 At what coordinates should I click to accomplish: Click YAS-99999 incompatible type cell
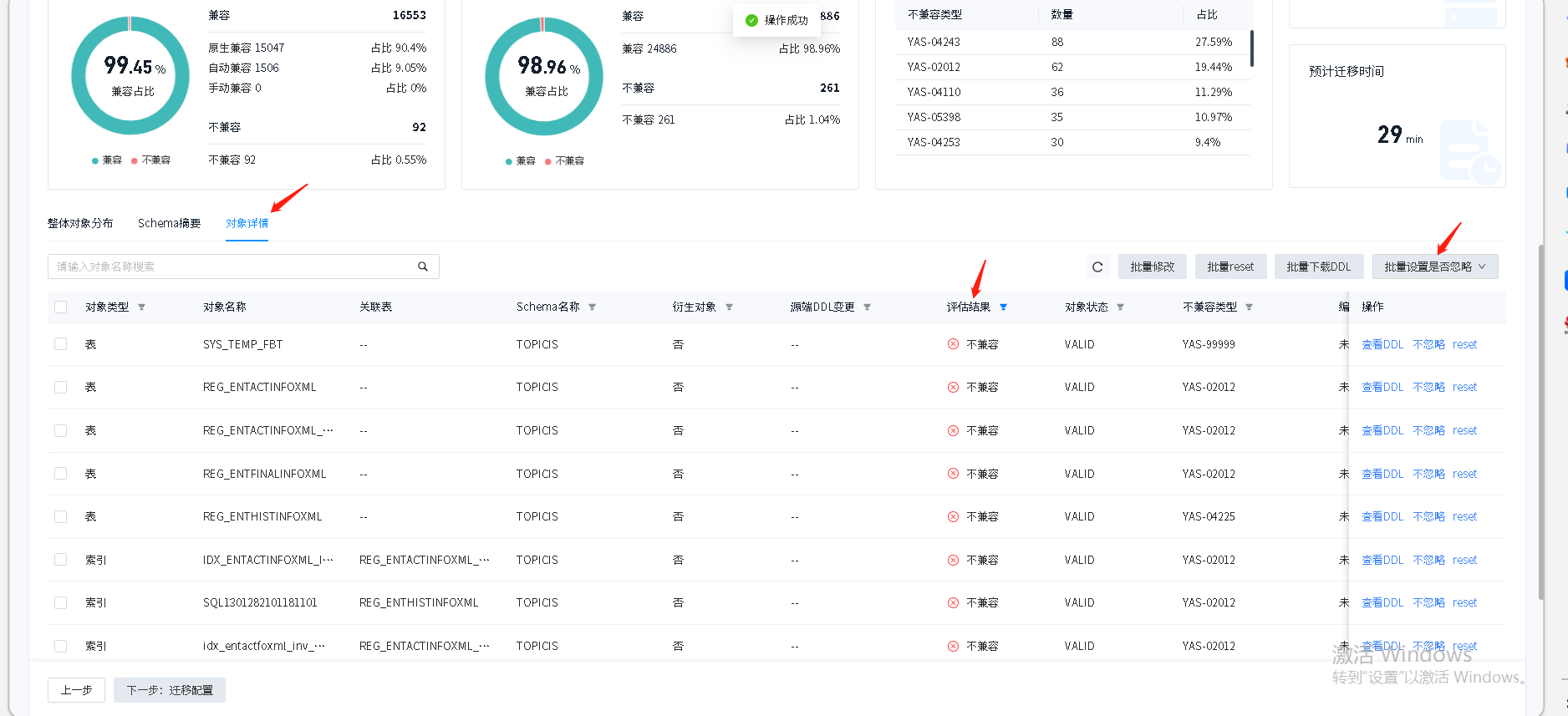coord(1209,344)
